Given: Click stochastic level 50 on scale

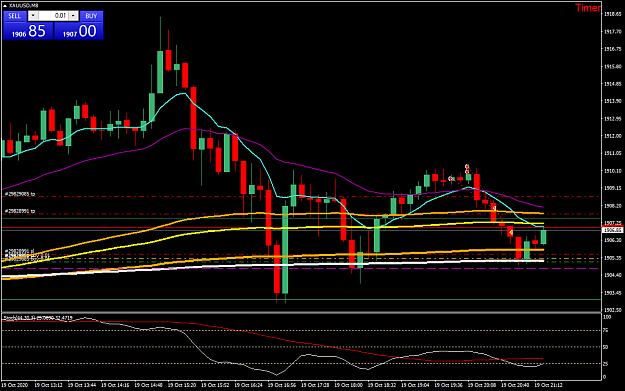Looking at the screenshot, I should coord(605,347).
